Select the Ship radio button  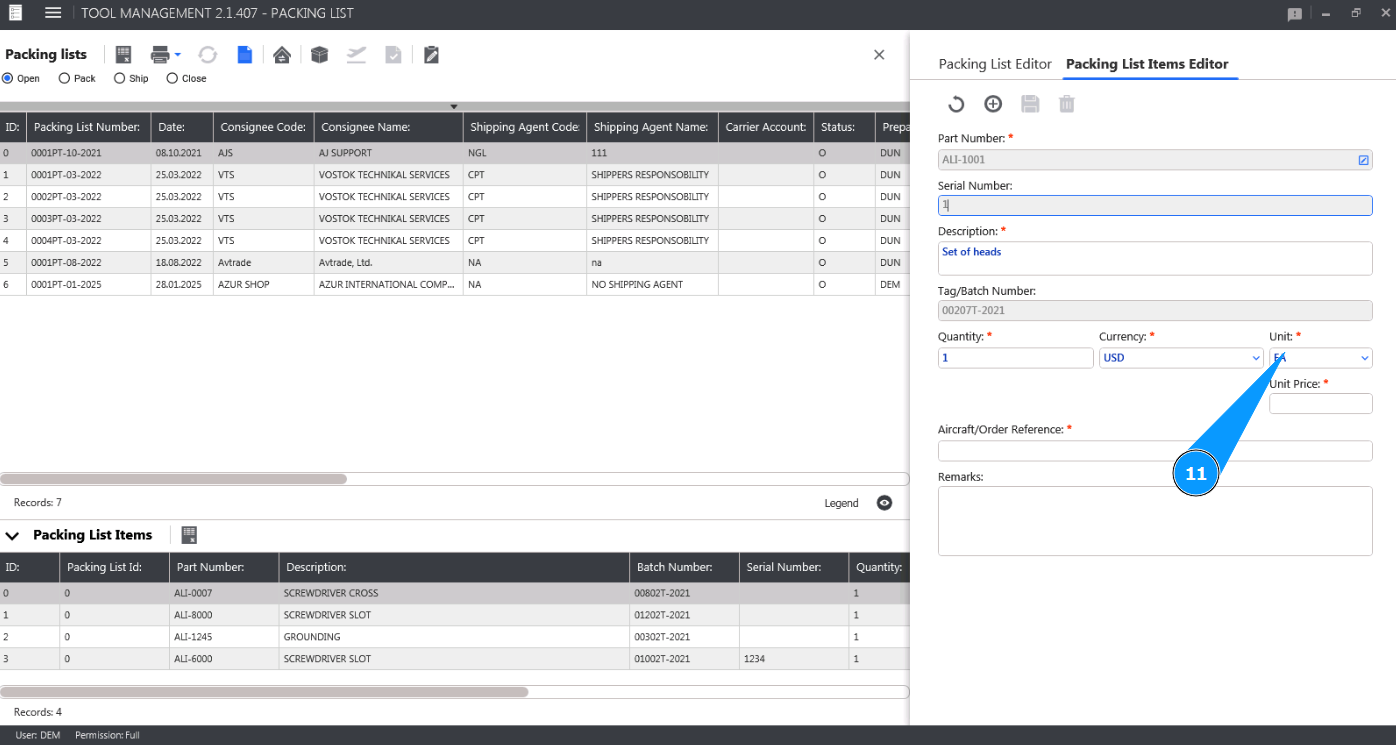click(x=120, y=78)
